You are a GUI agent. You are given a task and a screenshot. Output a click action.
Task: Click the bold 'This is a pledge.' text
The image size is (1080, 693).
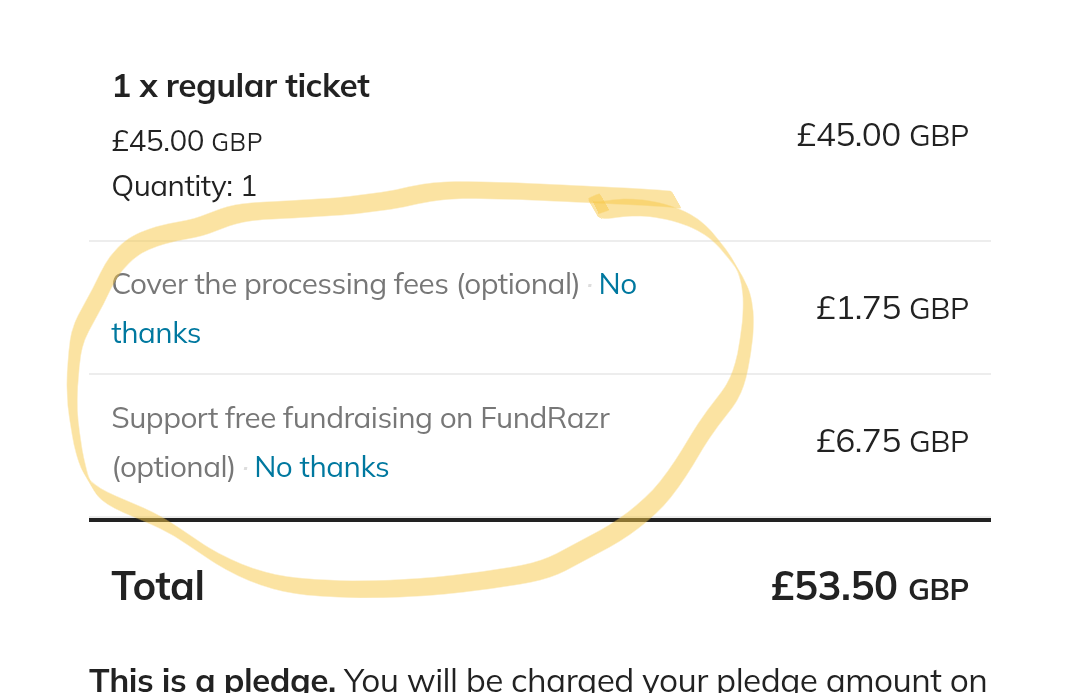[x=211, y=677]
